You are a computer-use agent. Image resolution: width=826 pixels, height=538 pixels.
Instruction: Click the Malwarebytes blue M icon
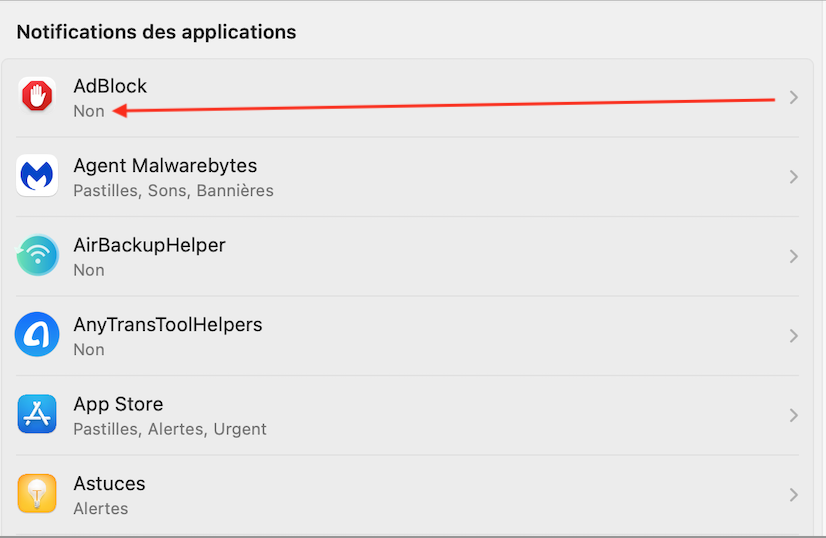pyautogui.click(x=37, y=176)
